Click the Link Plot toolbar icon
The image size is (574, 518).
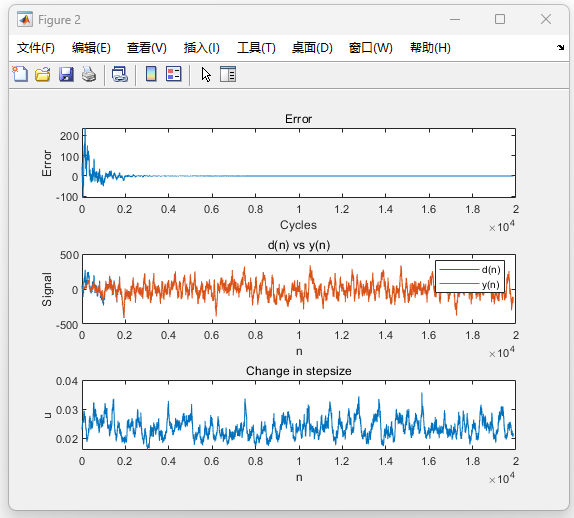tap(120, 74)
